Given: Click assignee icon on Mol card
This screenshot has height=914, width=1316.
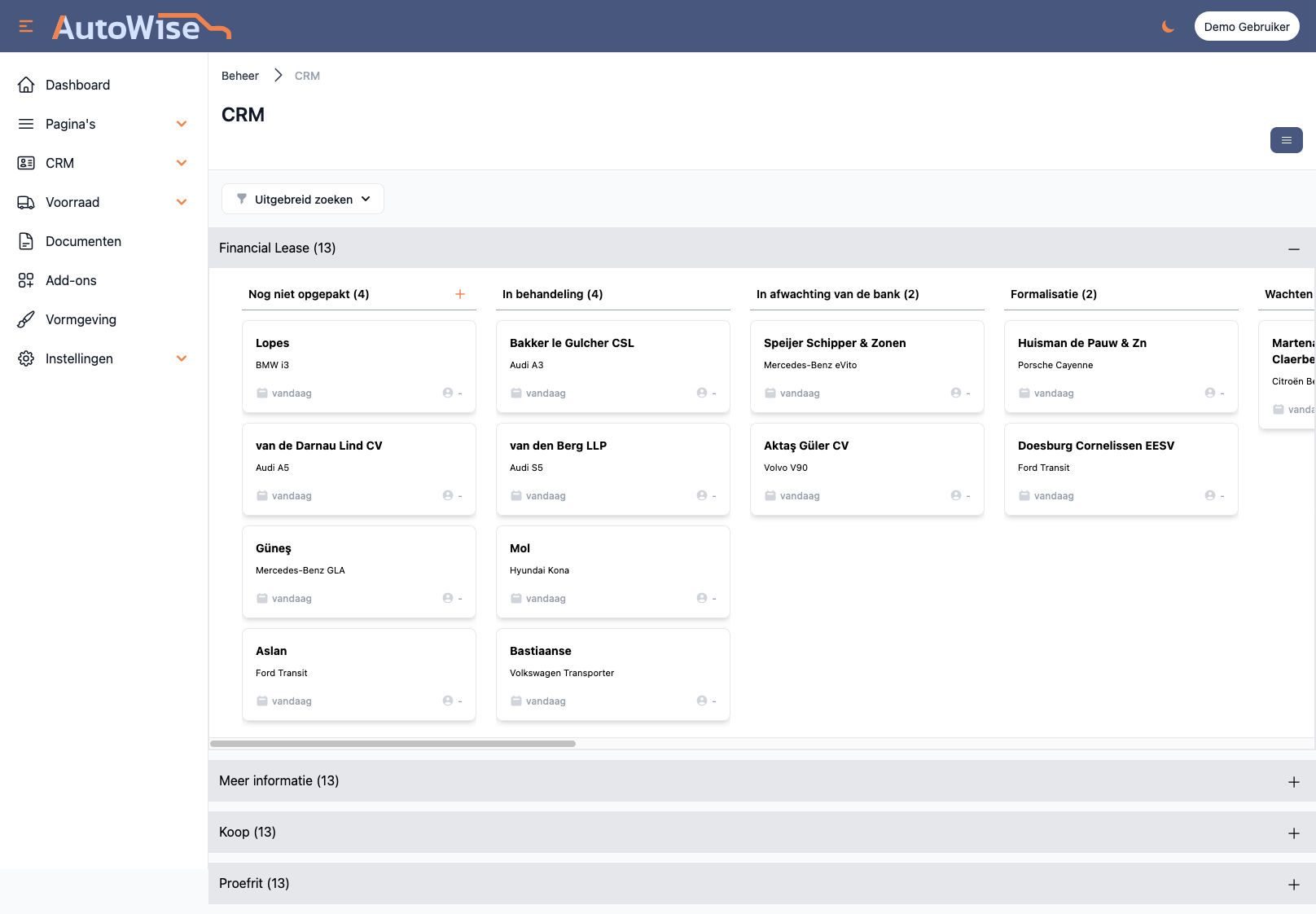Looking at the screenshot, I should (x=702, y=598).
